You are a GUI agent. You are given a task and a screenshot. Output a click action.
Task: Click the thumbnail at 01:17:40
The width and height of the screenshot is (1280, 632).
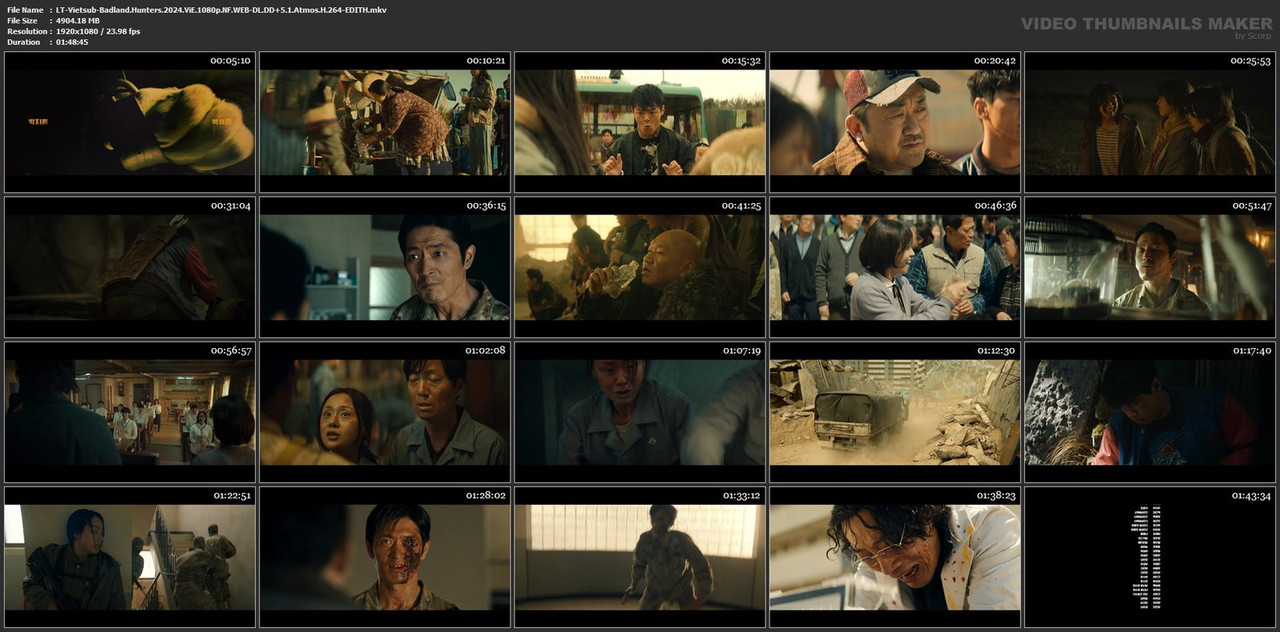click(1150, 412)
